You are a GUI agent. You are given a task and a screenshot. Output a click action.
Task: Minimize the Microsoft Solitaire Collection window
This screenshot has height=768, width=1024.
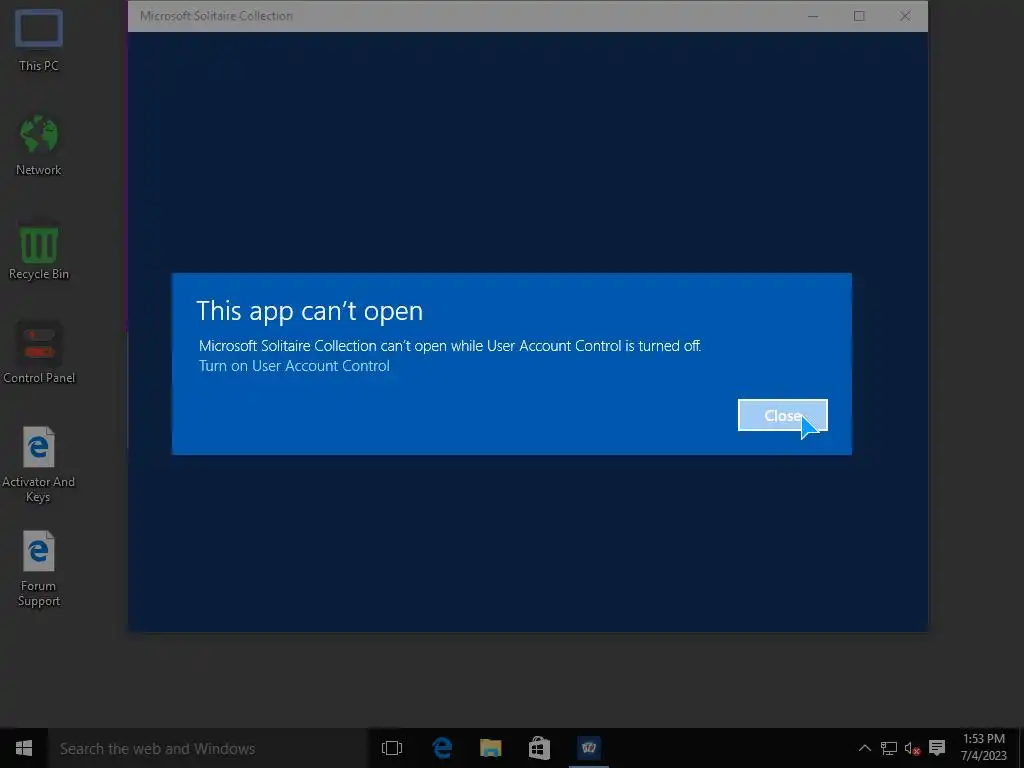point(813,16)
